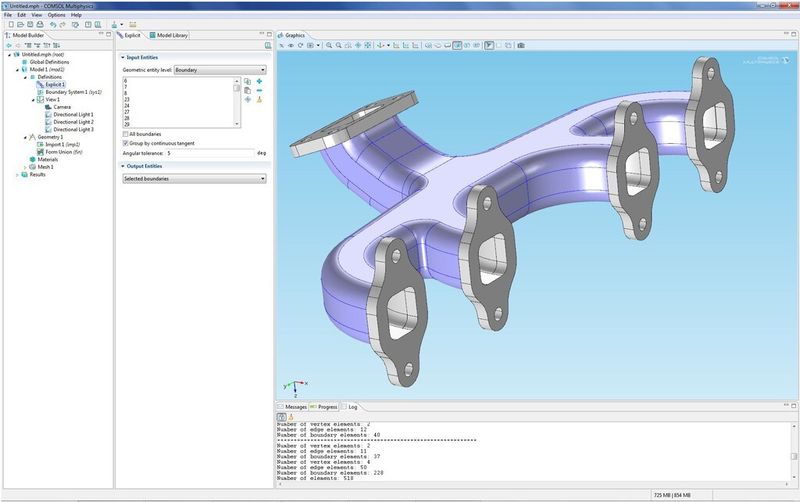Click the Open file toolbar icon
This screenshot has width=800, height=502.
pos(20,24)
